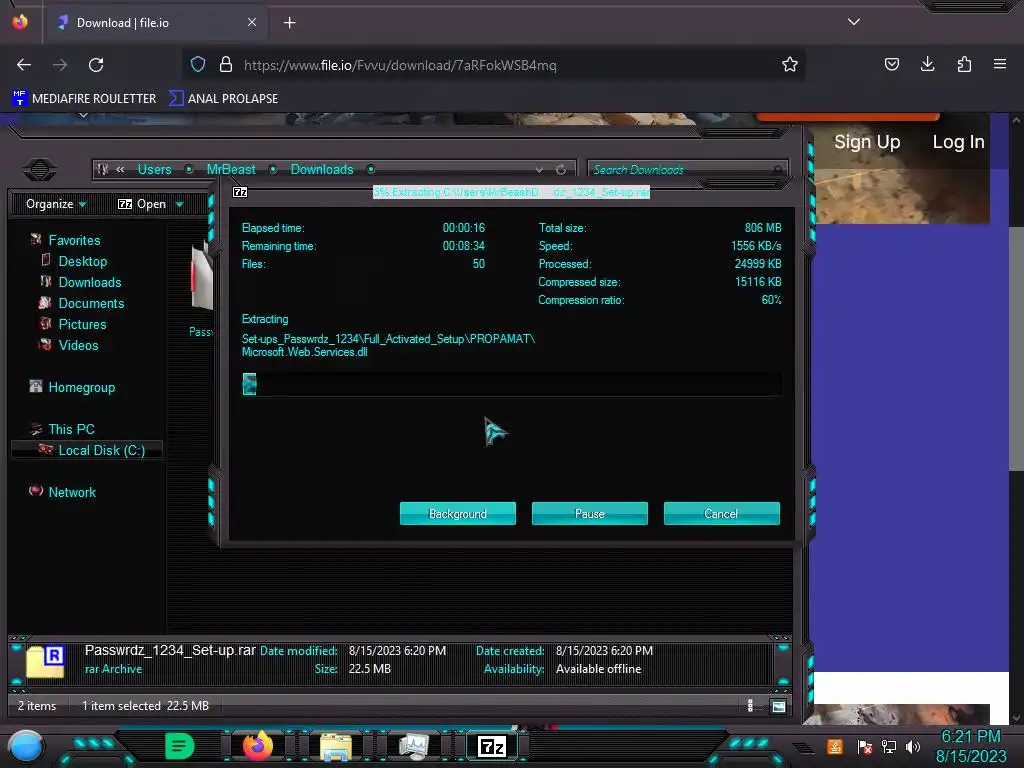This screenshot has height=768, width=1024.
Task: Select the Download | file.io tab
Action: (157, 23)
